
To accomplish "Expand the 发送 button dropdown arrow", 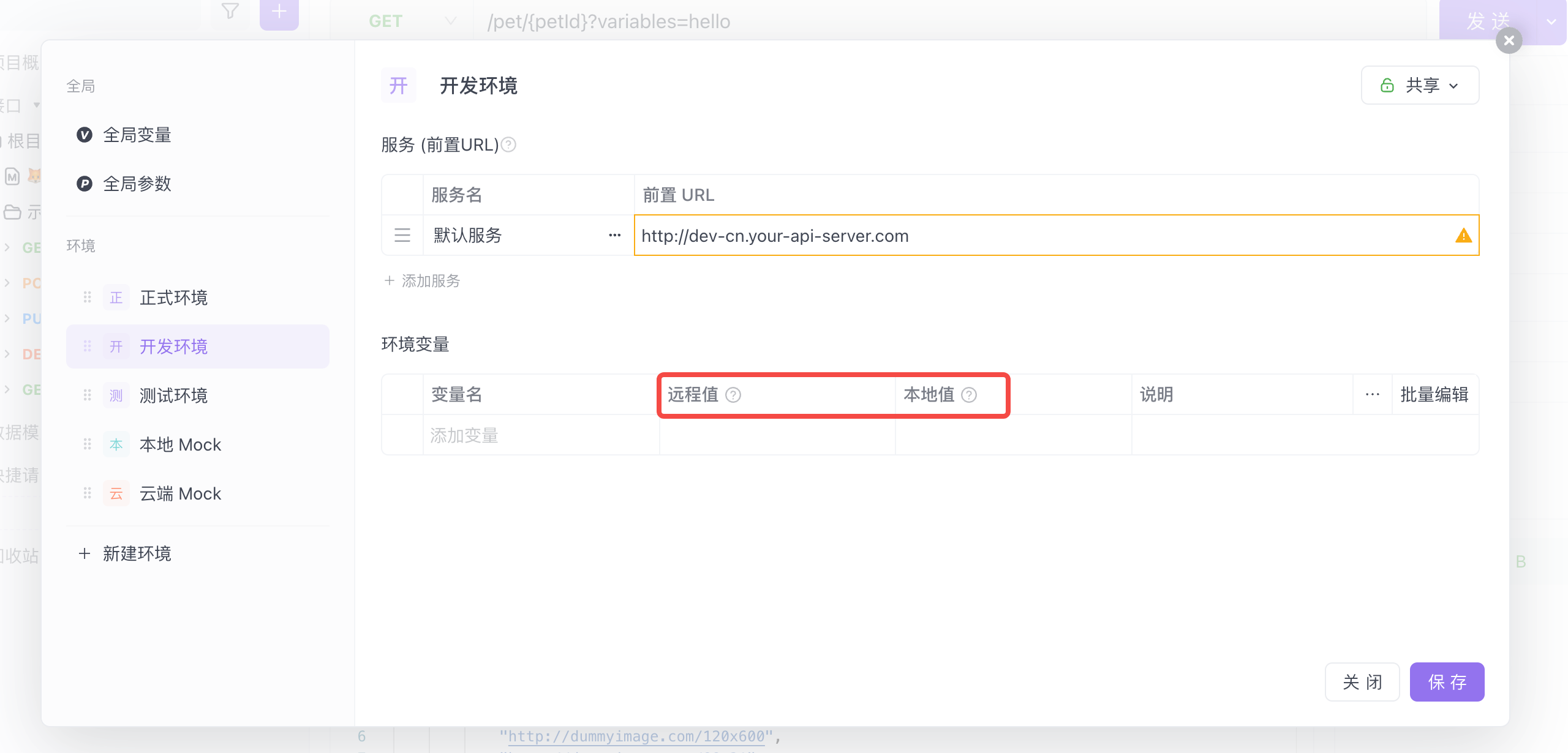I will click(1551, 21).
